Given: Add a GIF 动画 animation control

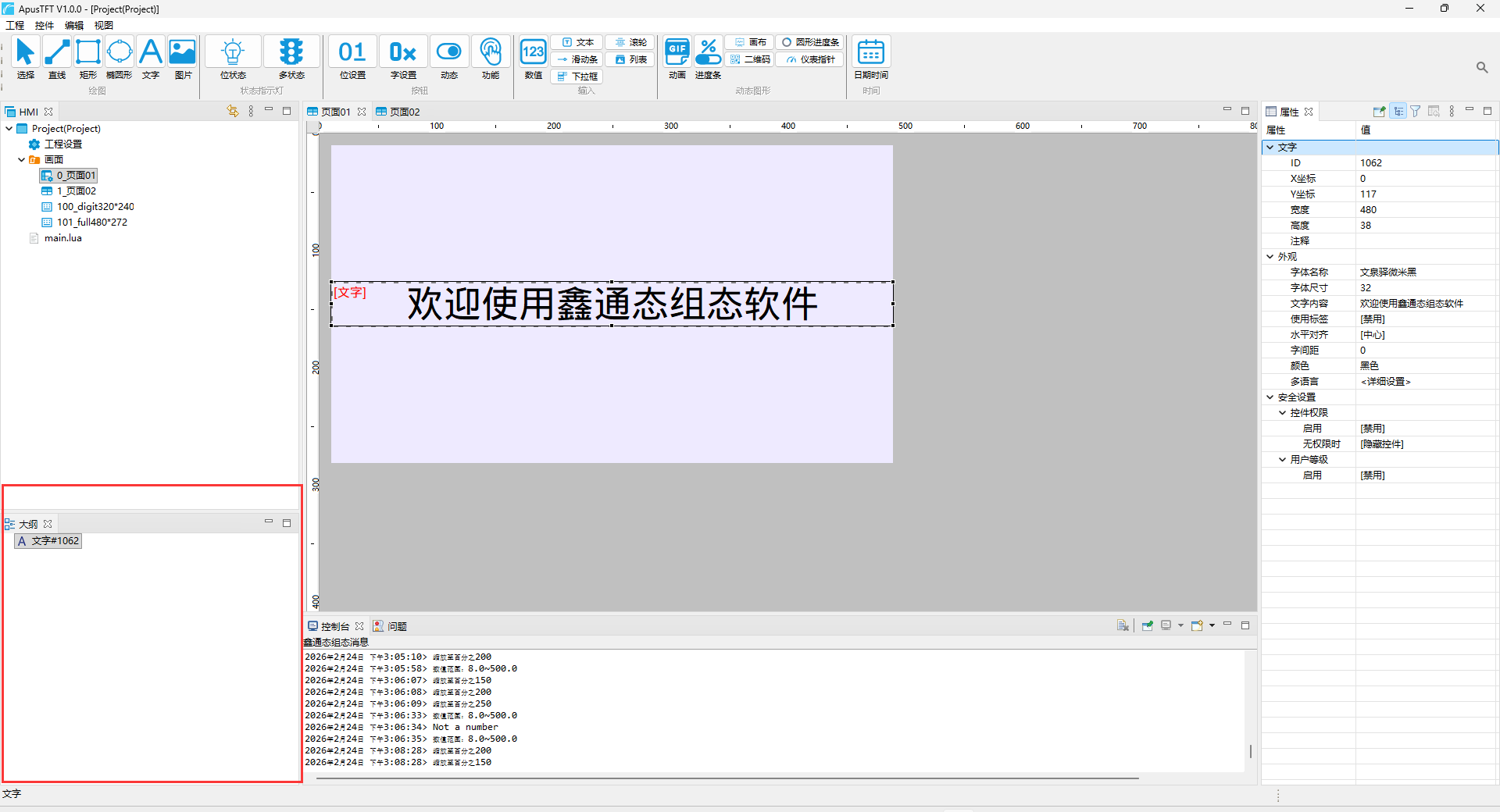Looking at the screenshot, I should click(677, 59).
